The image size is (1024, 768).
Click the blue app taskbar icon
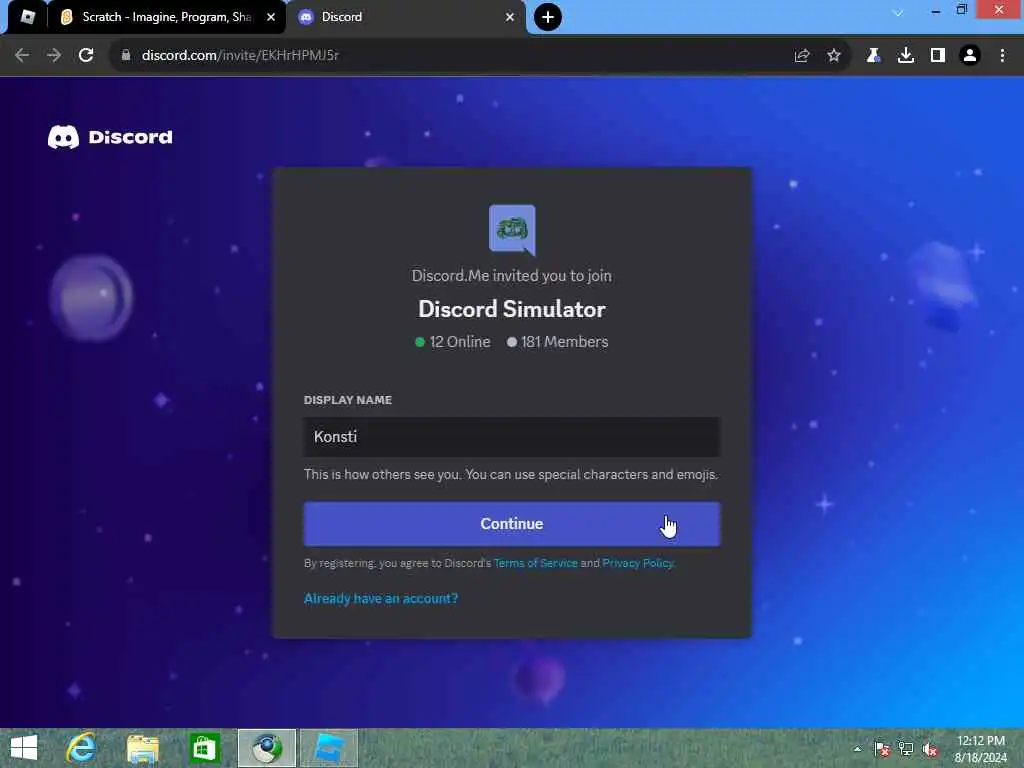(x=329, y=748)
